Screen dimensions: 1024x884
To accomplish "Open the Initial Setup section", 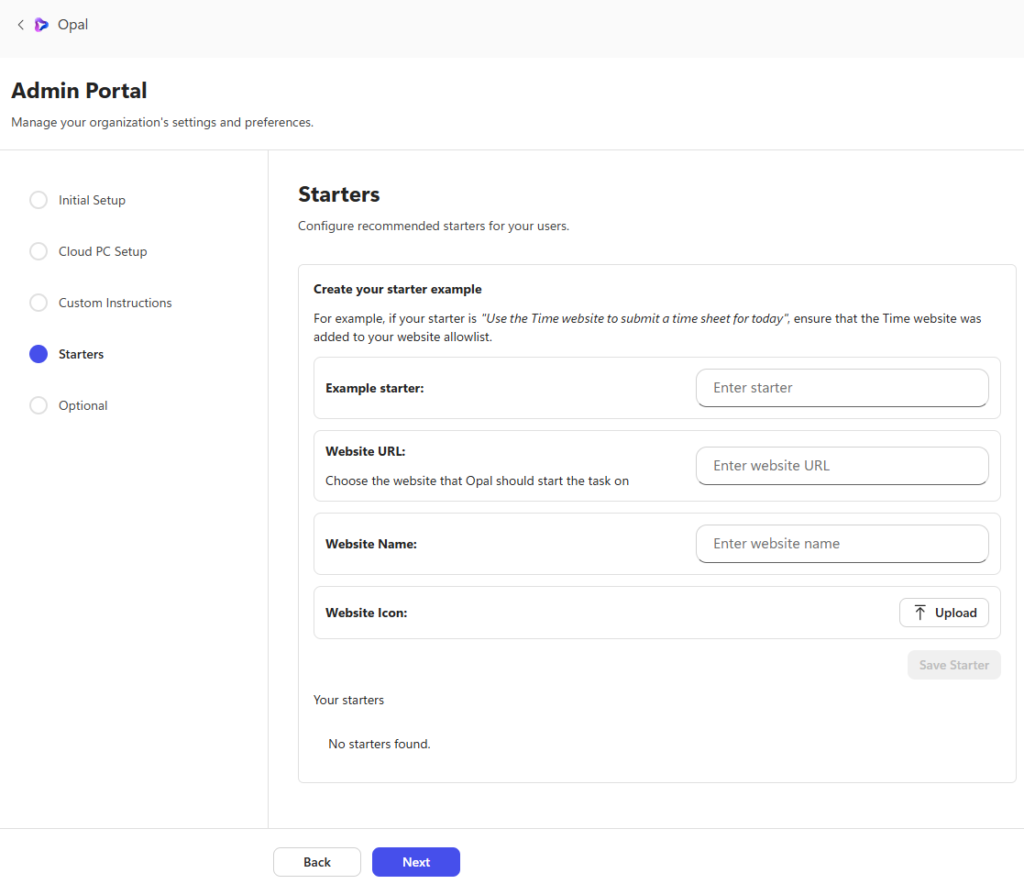I will coord(92,200).
